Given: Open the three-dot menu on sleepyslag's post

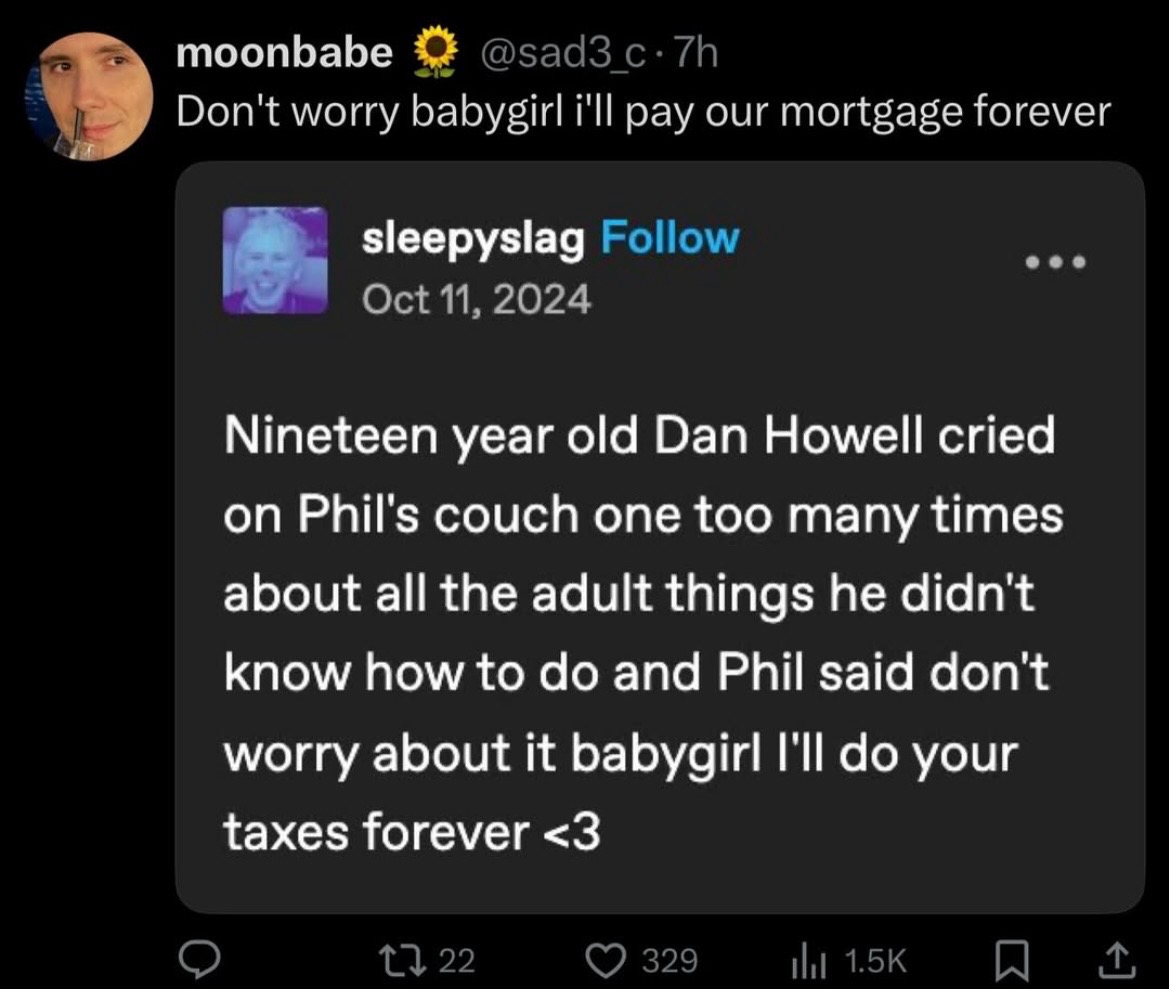Looking at the screenshot, I should click(x=1055, y=262).
